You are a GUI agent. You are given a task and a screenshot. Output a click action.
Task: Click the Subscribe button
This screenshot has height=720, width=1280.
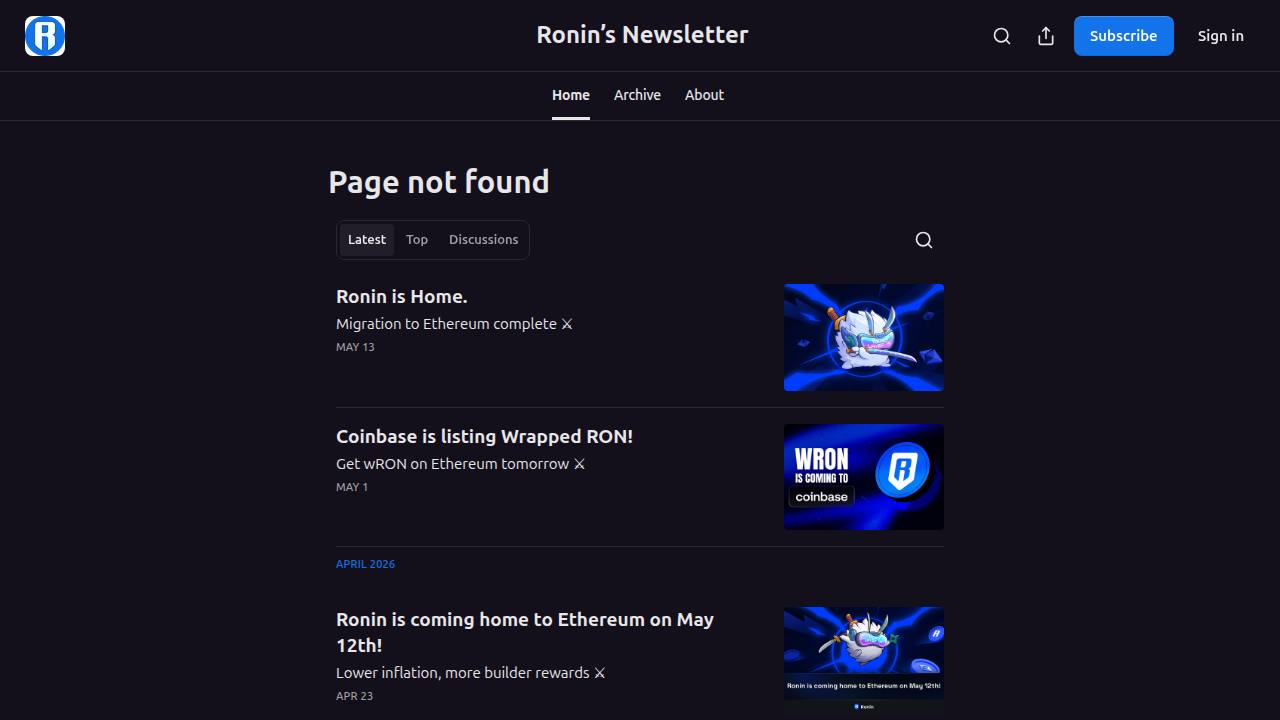click(x=1124, y=36)
